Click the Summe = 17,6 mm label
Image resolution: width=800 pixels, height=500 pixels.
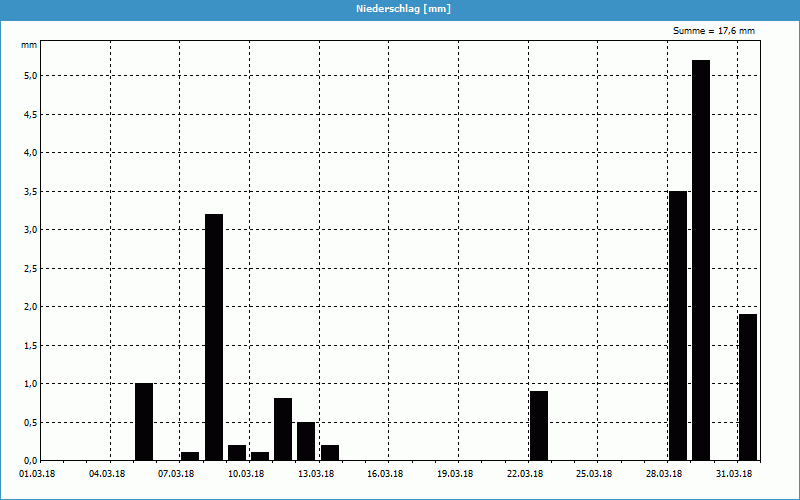tap(714, 31)
